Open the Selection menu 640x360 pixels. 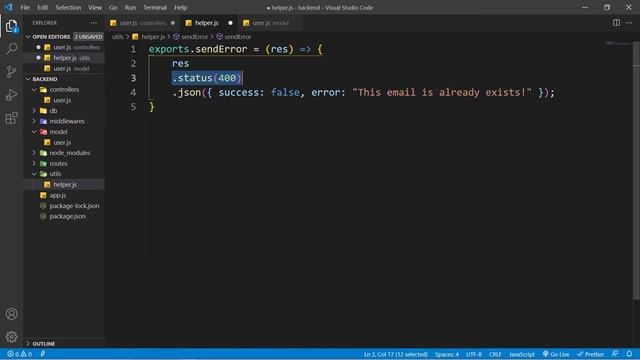pos(68,7)
